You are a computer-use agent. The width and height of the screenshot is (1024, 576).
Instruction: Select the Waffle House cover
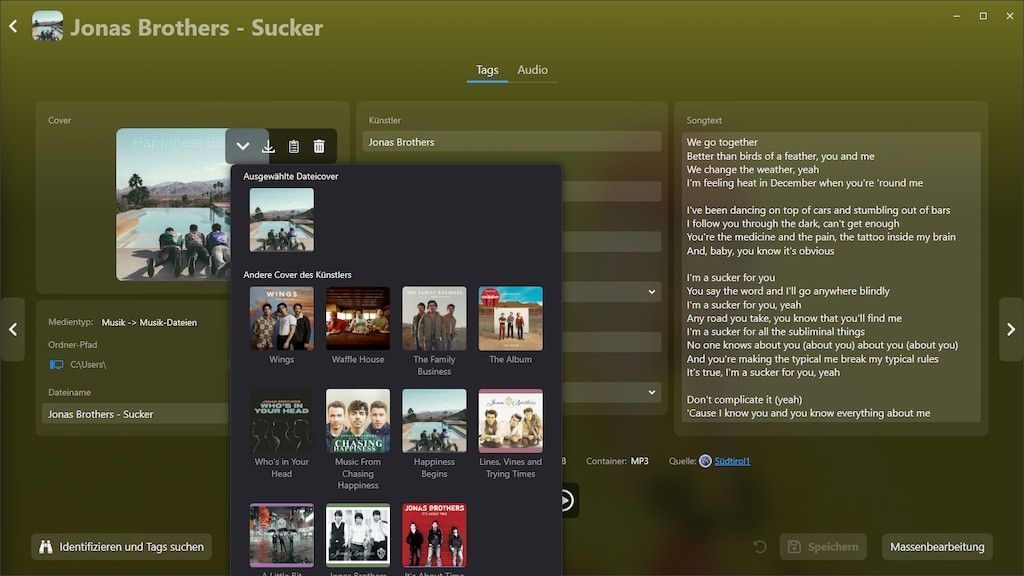click(x=358, y=319)
